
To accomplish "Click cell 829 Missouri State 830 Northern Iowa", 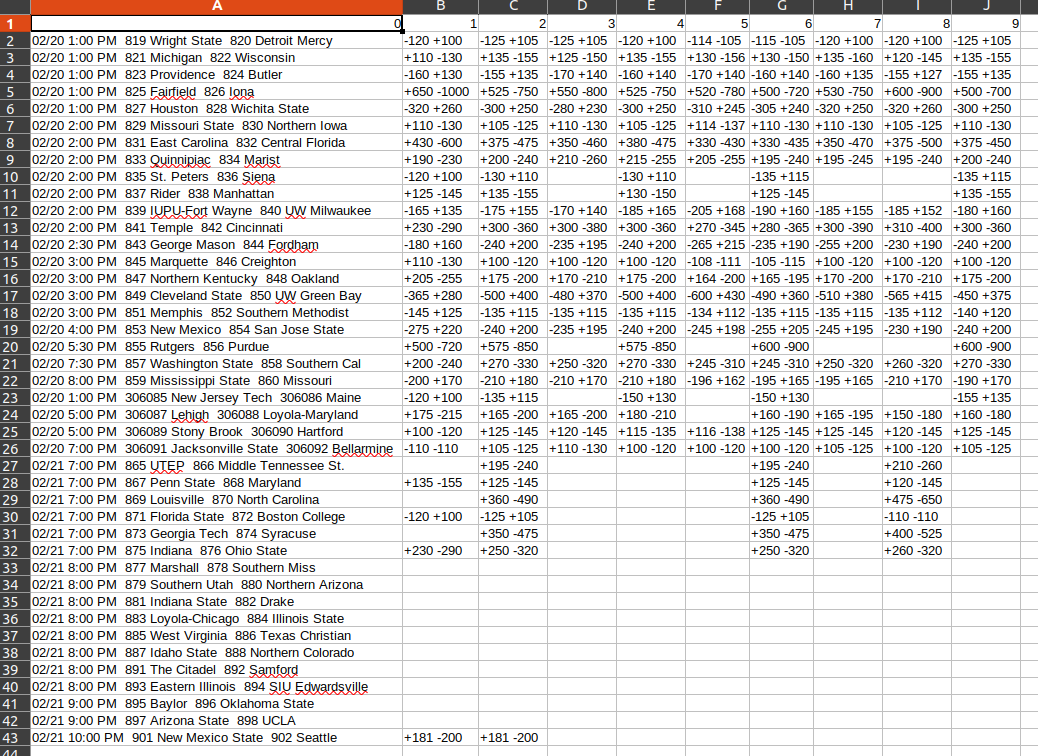I will pyautogui.click(x=216, y=126).
